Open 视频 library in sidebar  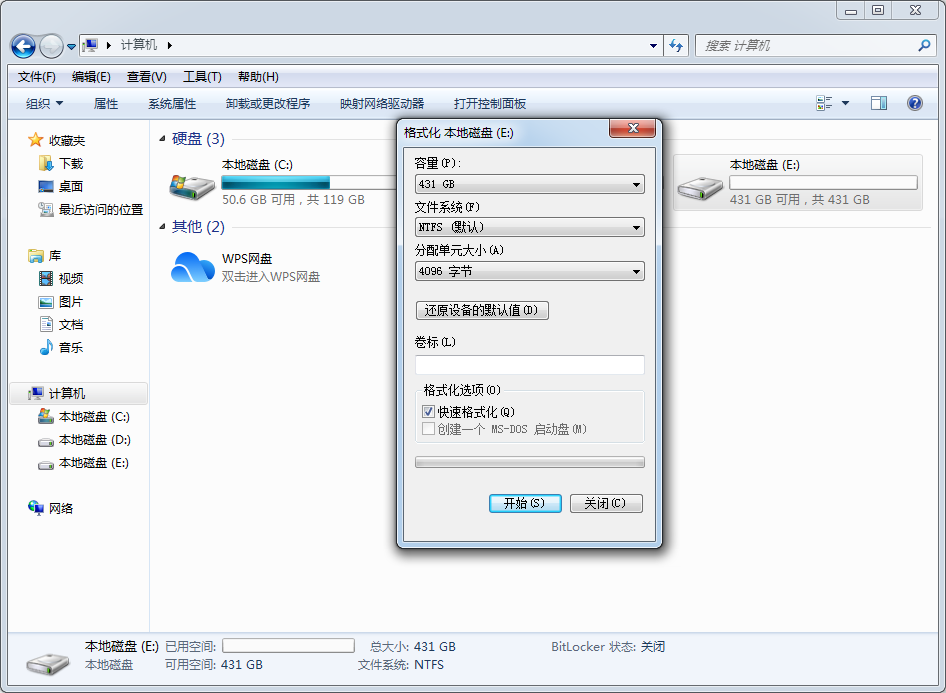pos(61,279)
